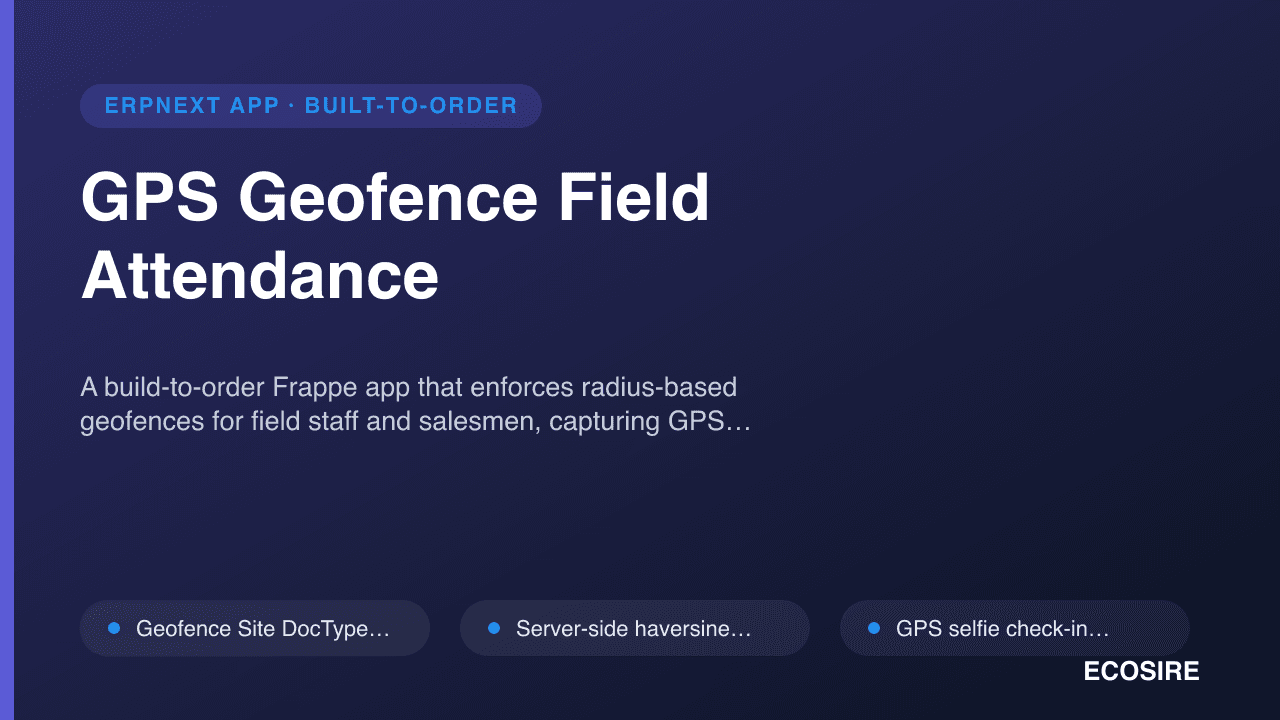
Task: Open the Server-side haversine… pill
Action: tap(635, 628)
